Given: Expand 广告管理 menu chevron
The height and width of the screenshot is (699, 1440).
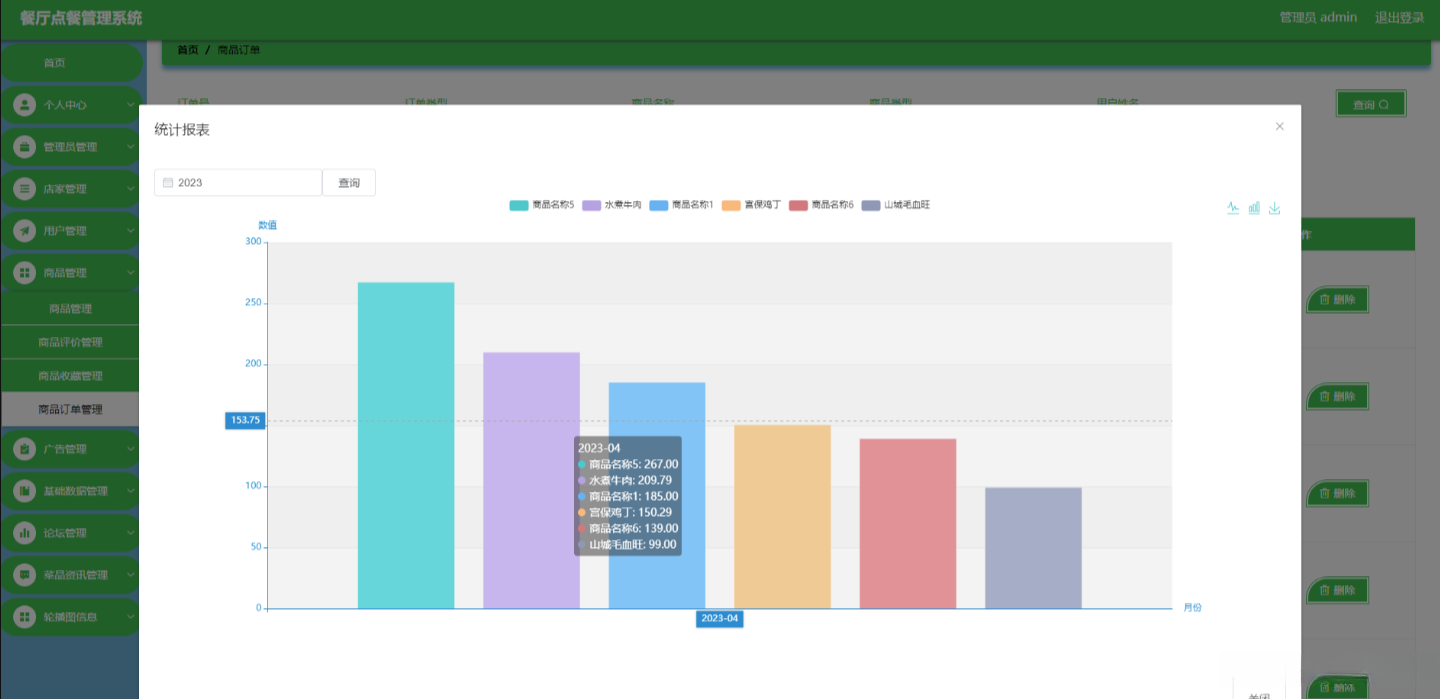Looking at the screenshot, I should [131, 449].
